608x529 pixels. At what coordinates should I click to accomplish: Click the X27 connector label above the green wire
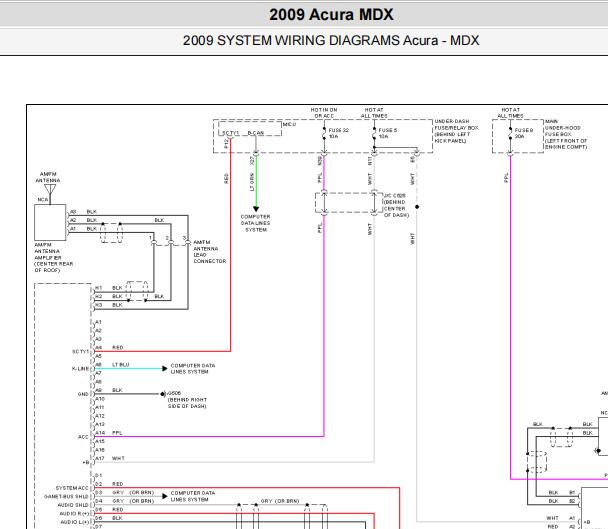(x=252, y=160)
